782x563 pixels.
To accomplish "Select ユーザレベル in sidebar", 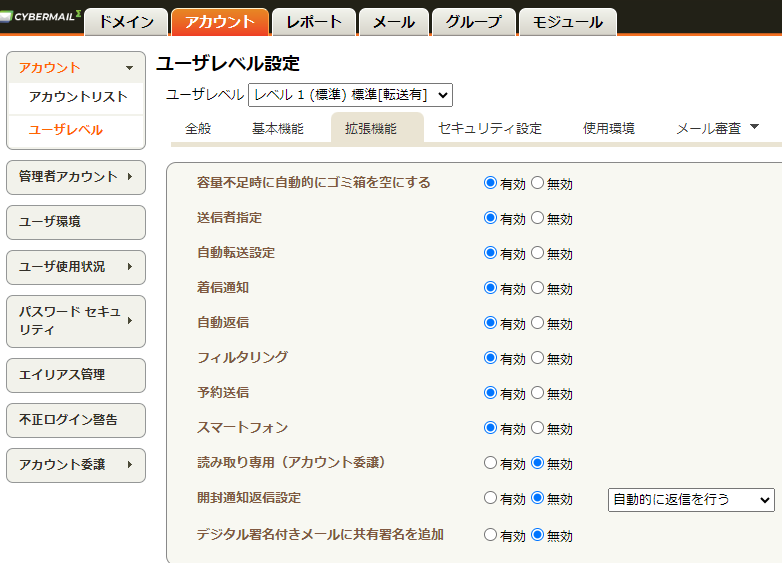I will [66, 130].
